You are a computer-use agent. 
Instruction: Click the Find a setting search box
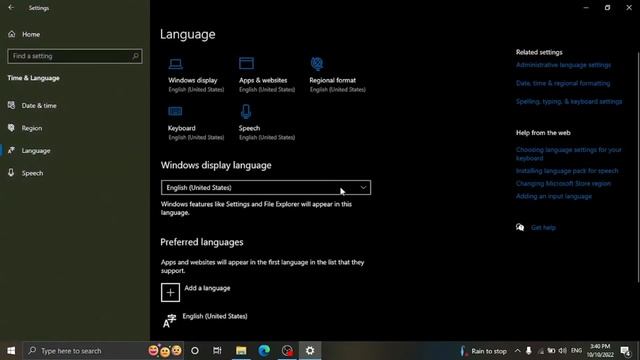[x=75, y=56]
